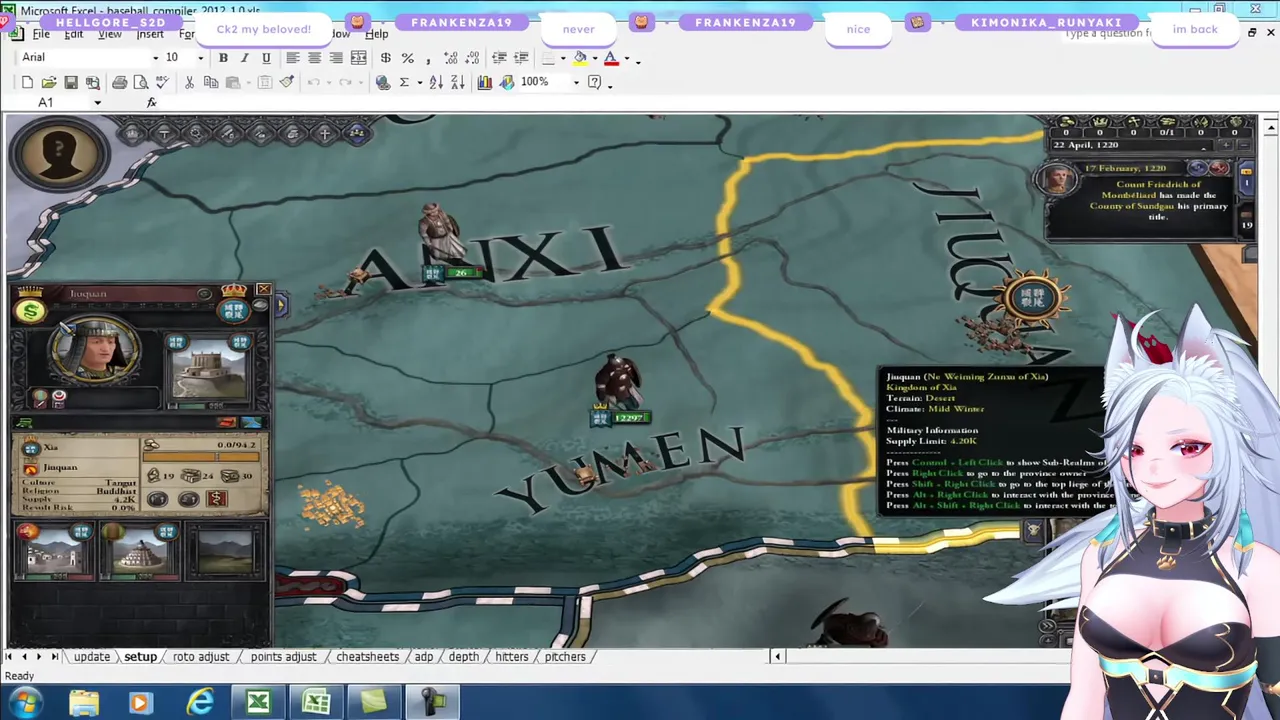The width and height of the screenshot is (1280, 720).
Task: Expand AutoSum dropdown arrow
Action: coord(419,83)
